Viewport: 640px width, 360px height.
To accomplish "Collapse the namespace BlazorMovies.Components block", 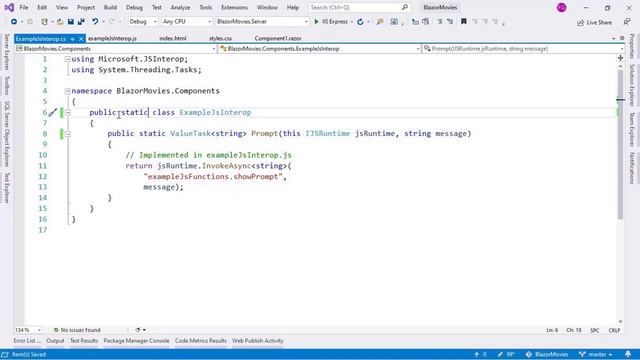I will click(68, 91).
